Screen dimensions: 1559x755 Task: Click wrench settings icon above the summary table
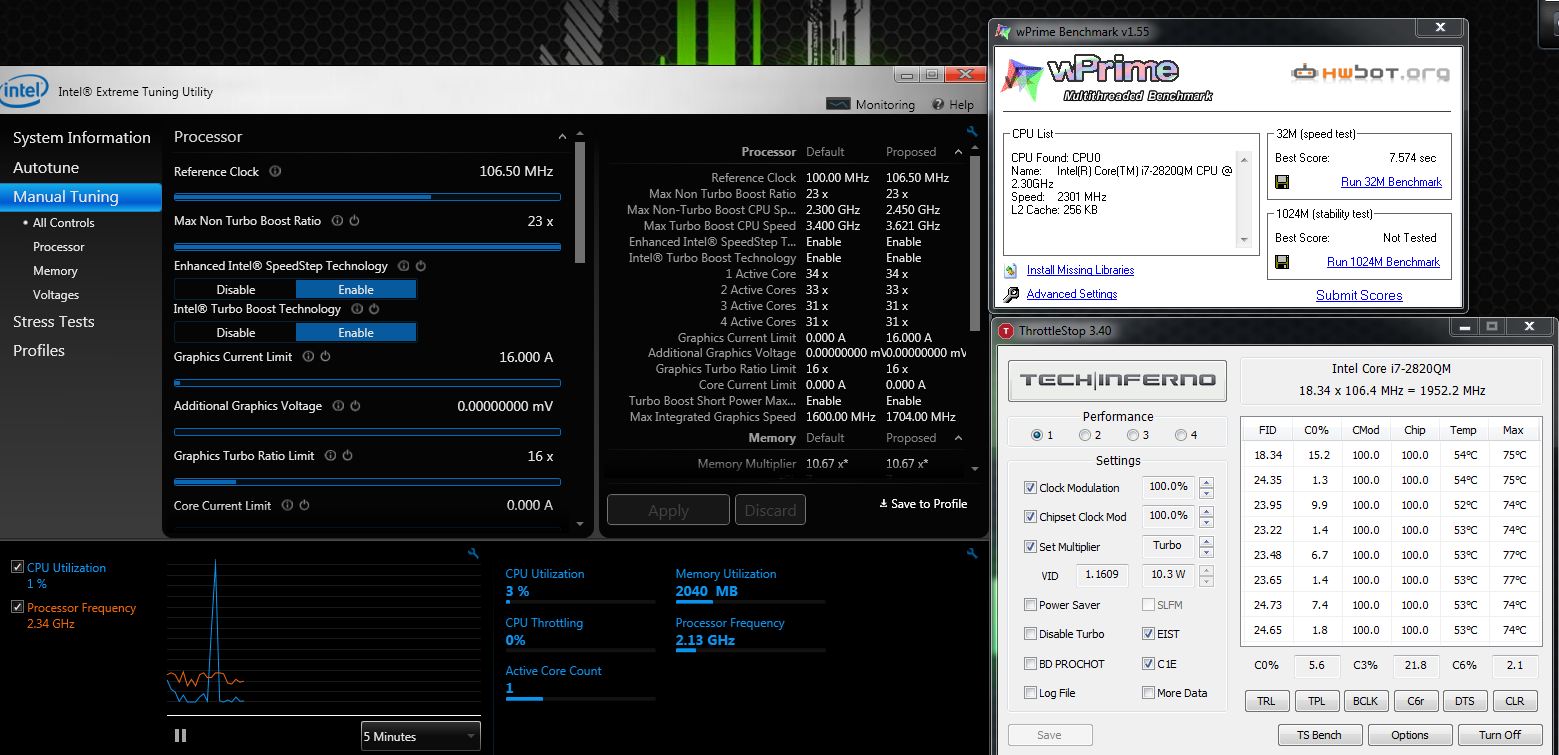tap(972, 132)
